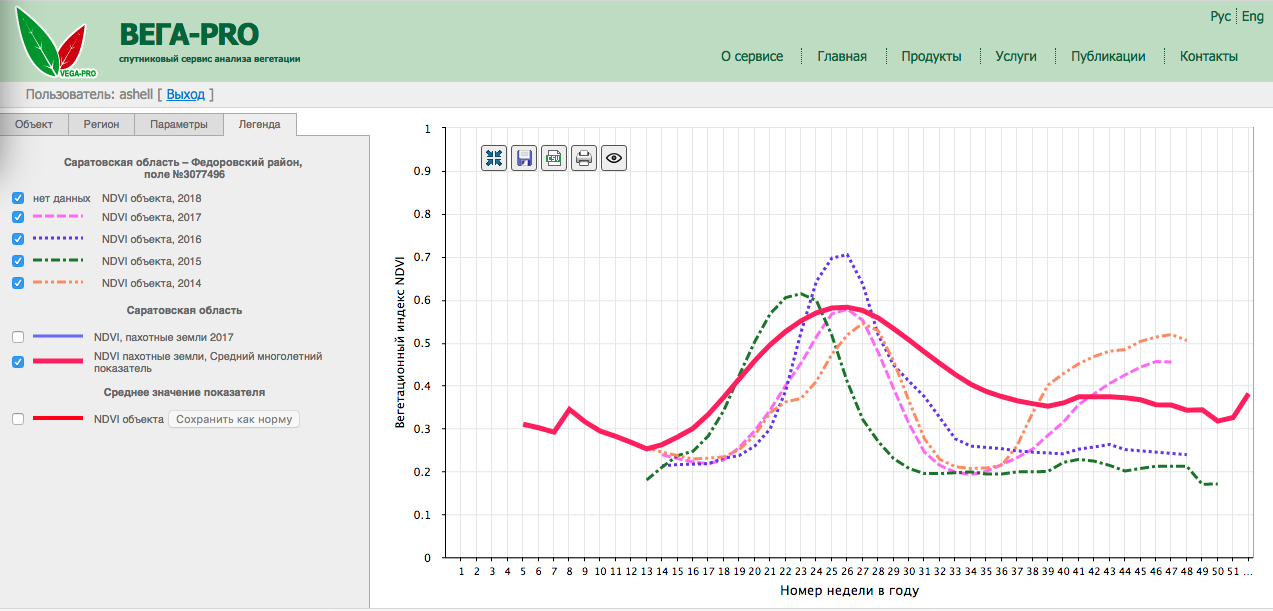Open the Регион tab

click(101, 125)
